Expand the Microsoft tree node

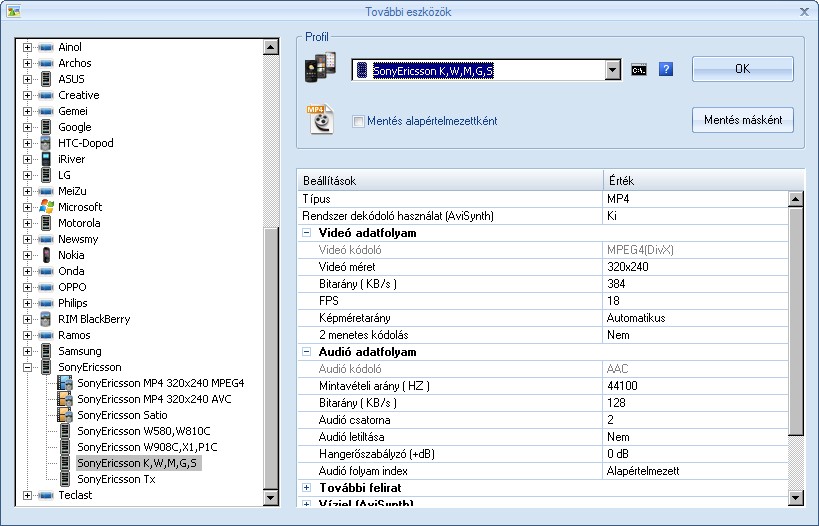click(x=27, y=207)
